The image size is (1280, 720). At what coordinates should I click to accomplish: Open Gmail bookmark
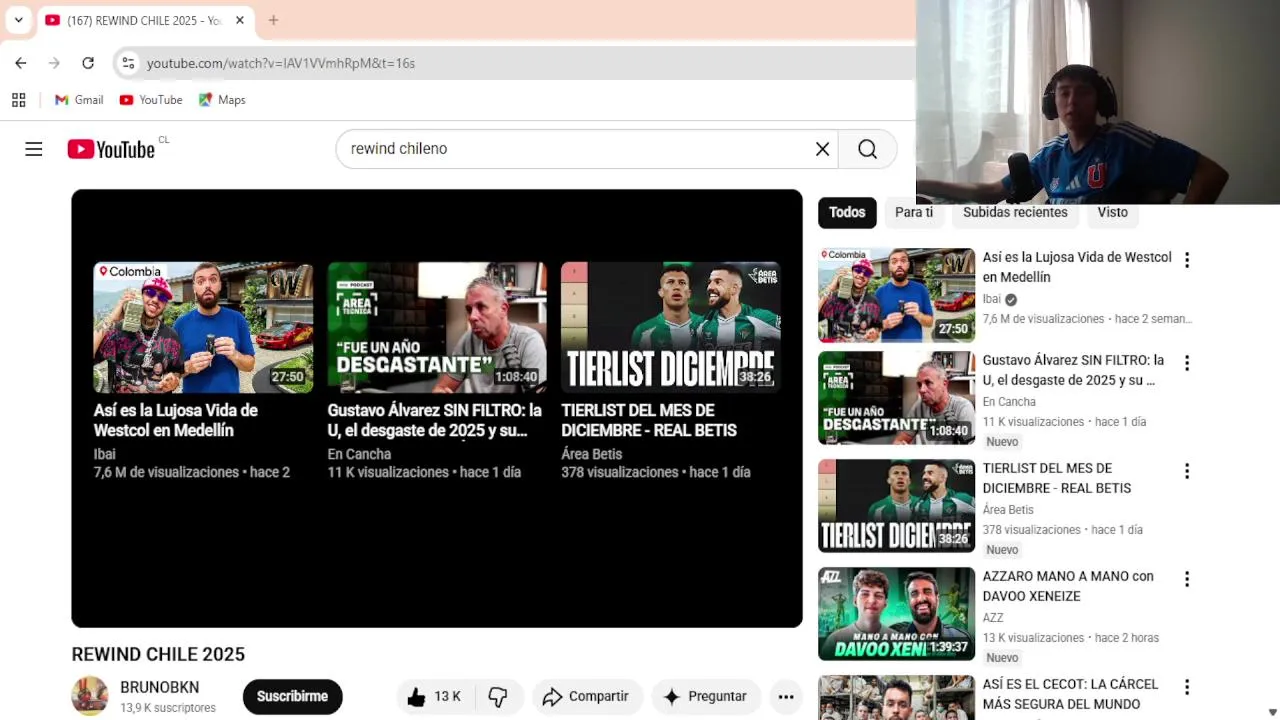[79, 100]
